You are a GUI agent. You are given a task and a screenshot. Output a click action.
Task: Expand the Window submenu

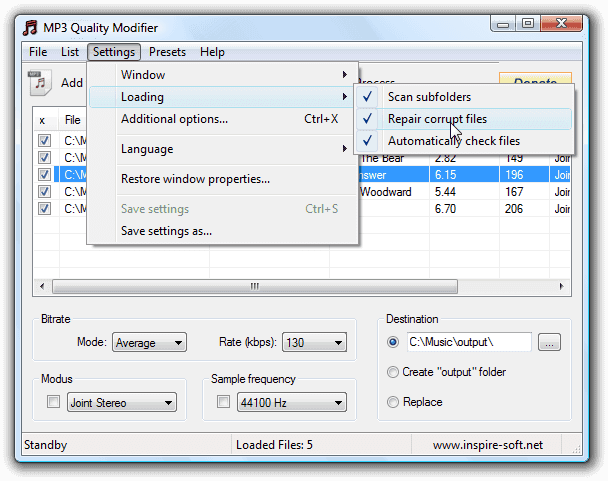(223, 74)
